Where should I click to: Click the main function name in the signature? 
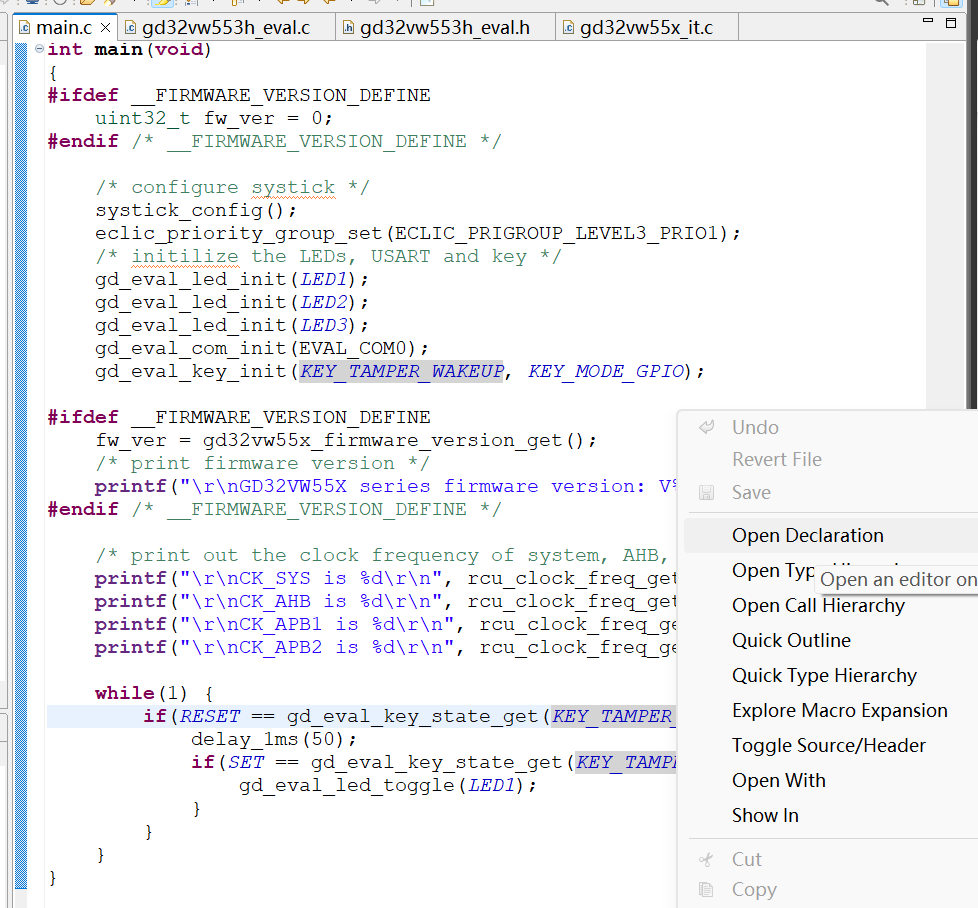pyautogui.click(x=119, y=49)
